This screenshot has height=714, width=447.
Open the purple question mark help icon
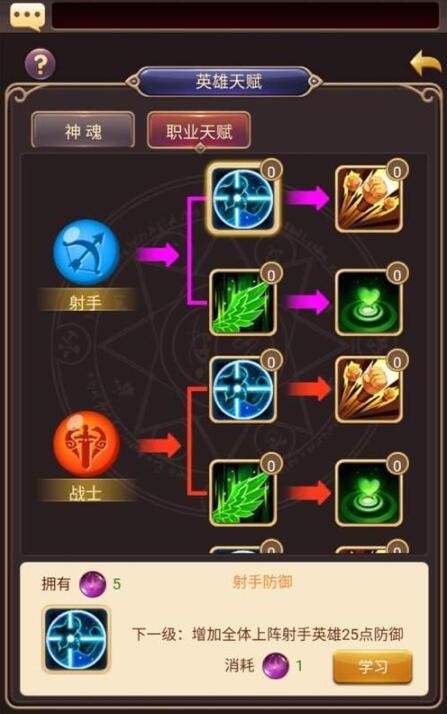[40, 64]
